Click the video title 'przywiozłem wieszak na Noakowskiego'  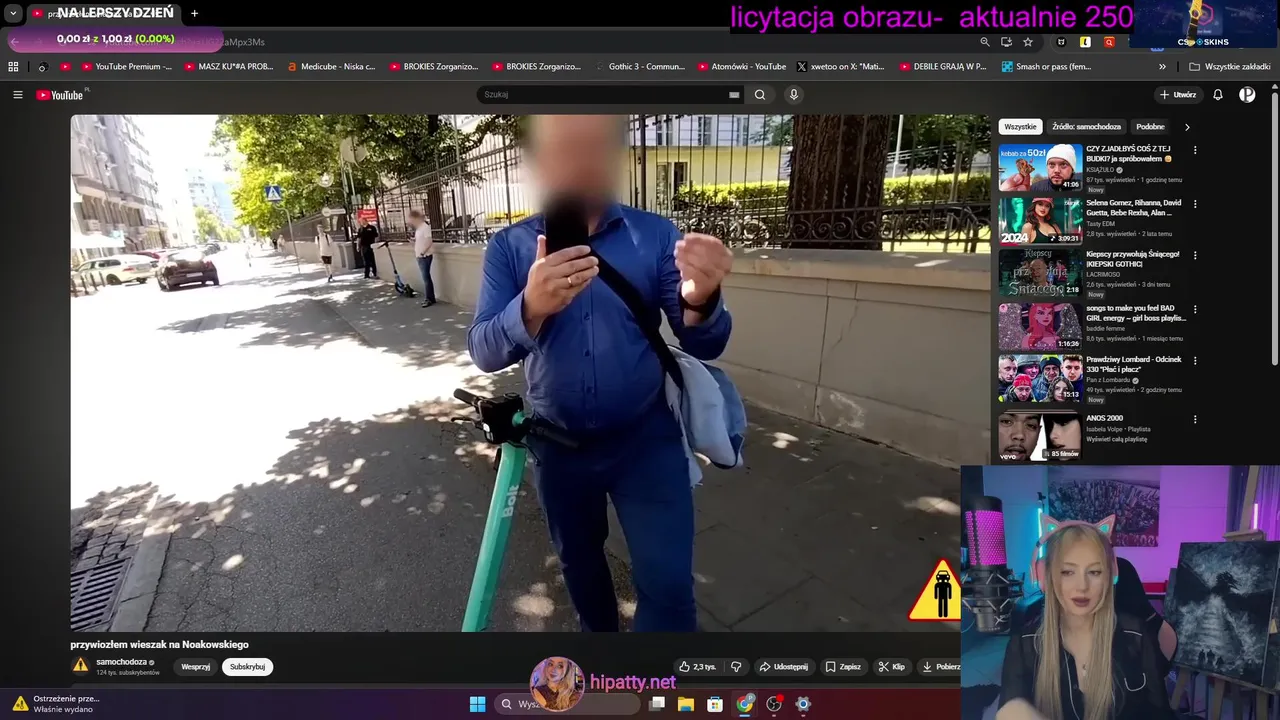(x=159, y=644)
